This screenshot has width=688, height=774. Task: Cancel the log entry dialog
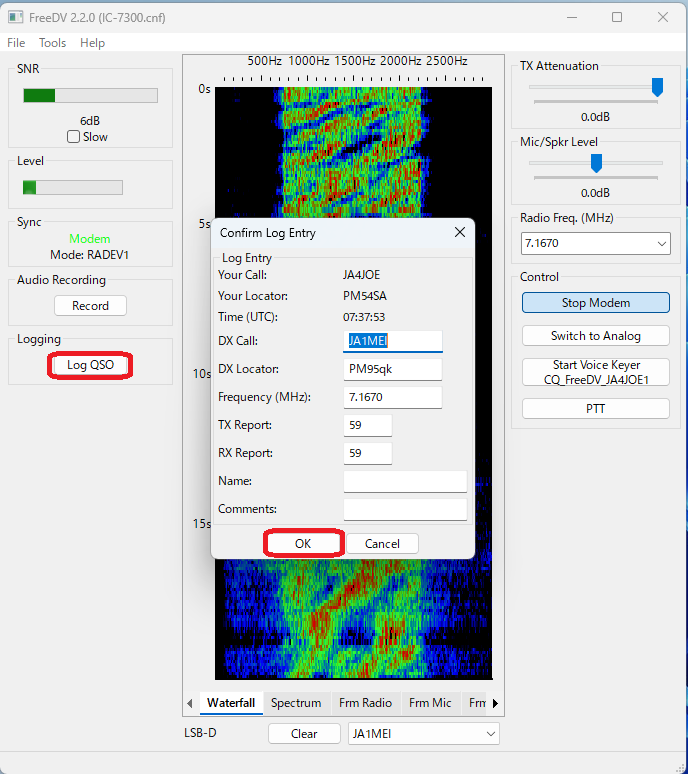[382, 543]
